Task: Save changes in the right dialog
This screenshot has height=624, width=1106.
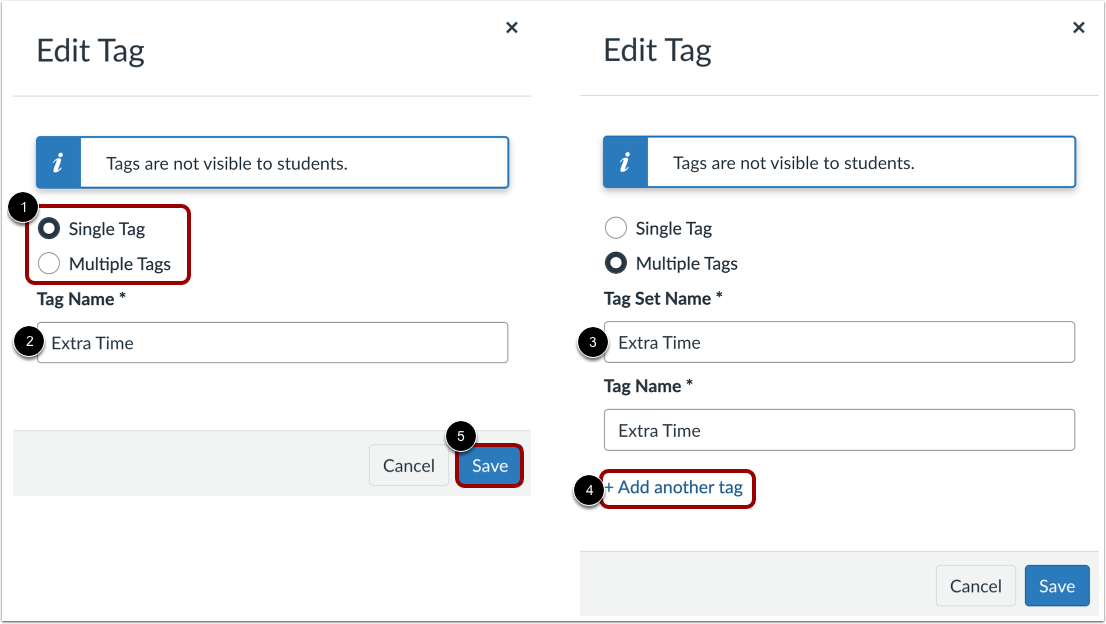Action: coord(1056,585)
